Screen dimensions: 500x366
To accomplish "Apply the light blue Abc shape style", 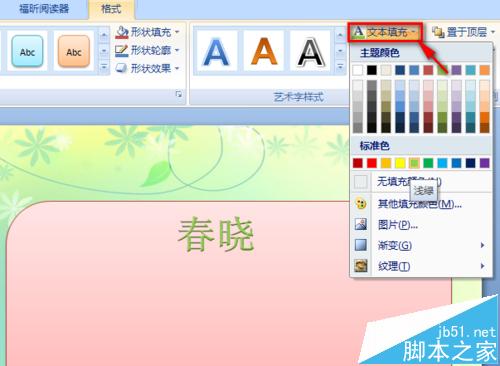I will pos(27,52).
